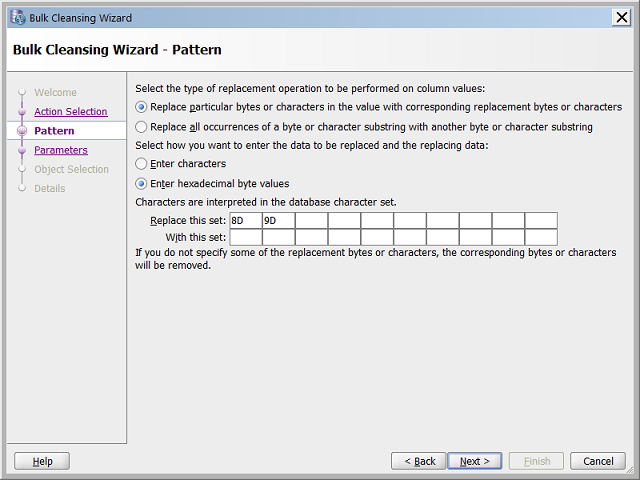
Task: Select the Pattern step in sidebar
Action: [x=54, y=131]
